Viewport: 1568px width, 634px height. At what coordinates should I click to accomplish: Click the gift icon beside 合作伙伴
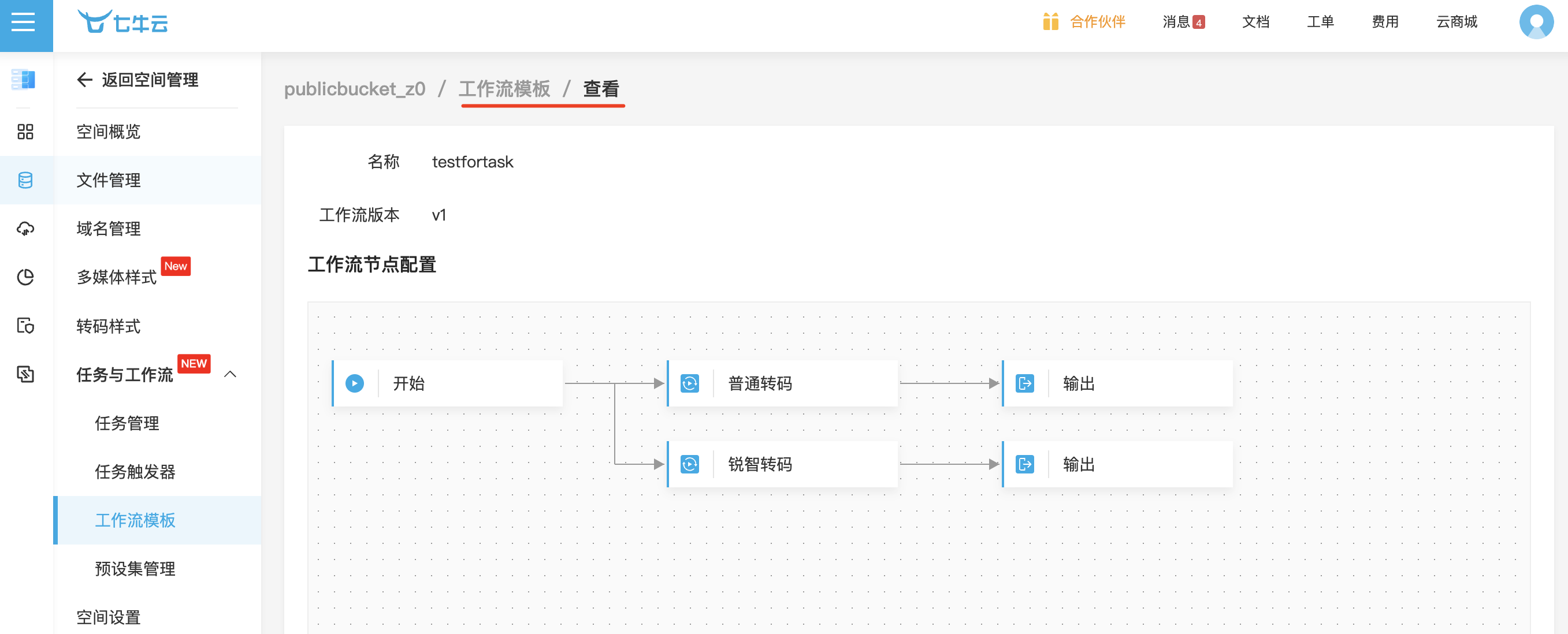coord(1050,22)
